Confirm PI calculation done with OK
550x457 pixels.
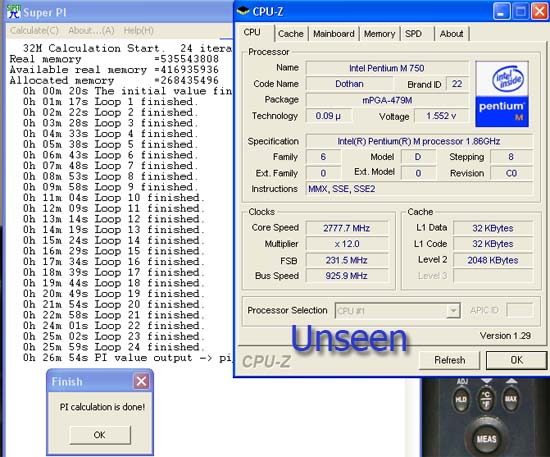[x=100, y=435]
